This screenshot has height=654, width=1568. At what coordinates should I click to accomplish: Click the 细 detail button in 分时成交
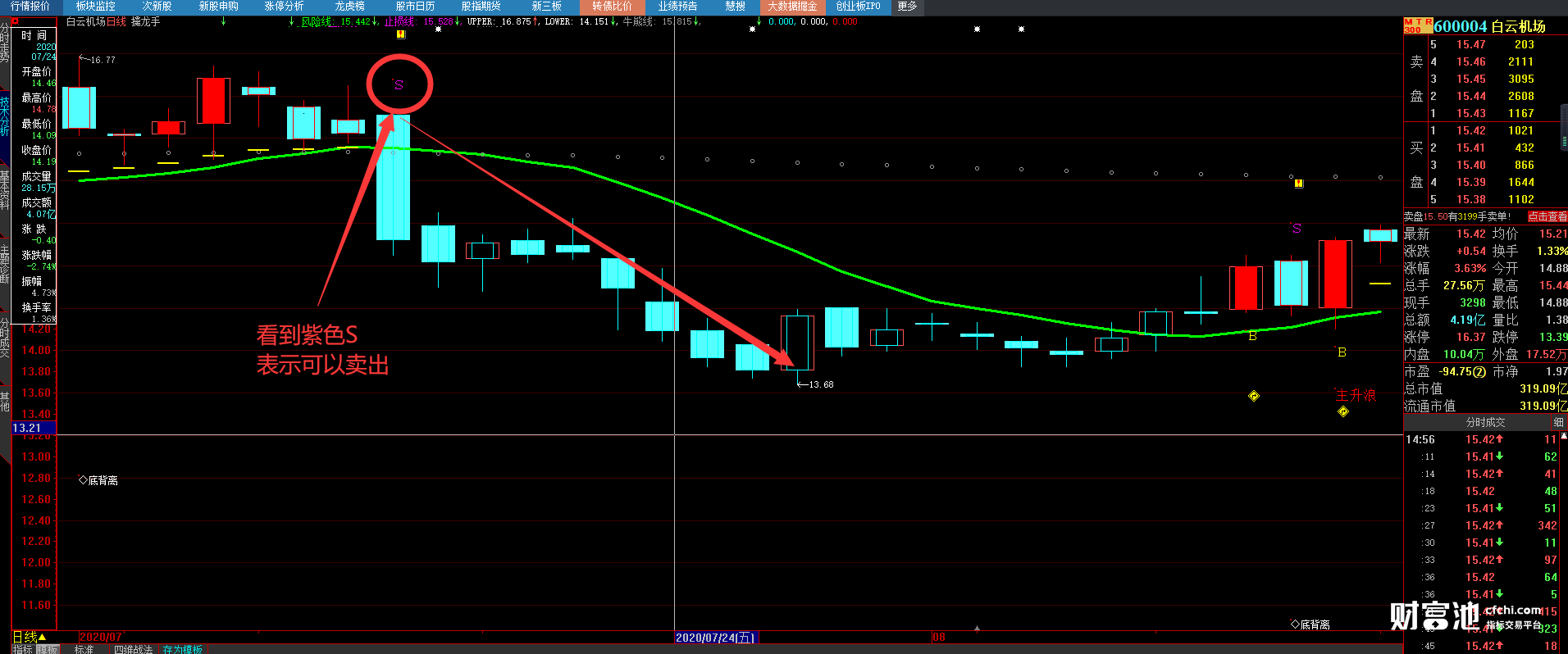pyautogui.click(x=1558, y=423)
